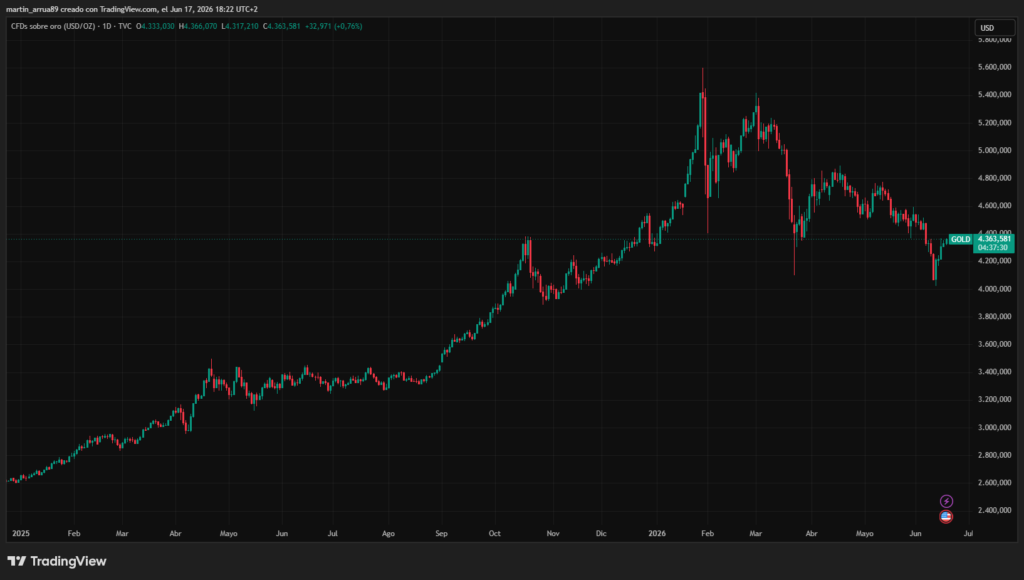1024x580 pixels.
Task: Click the GOLD symbol label
Action: [960, 239]
